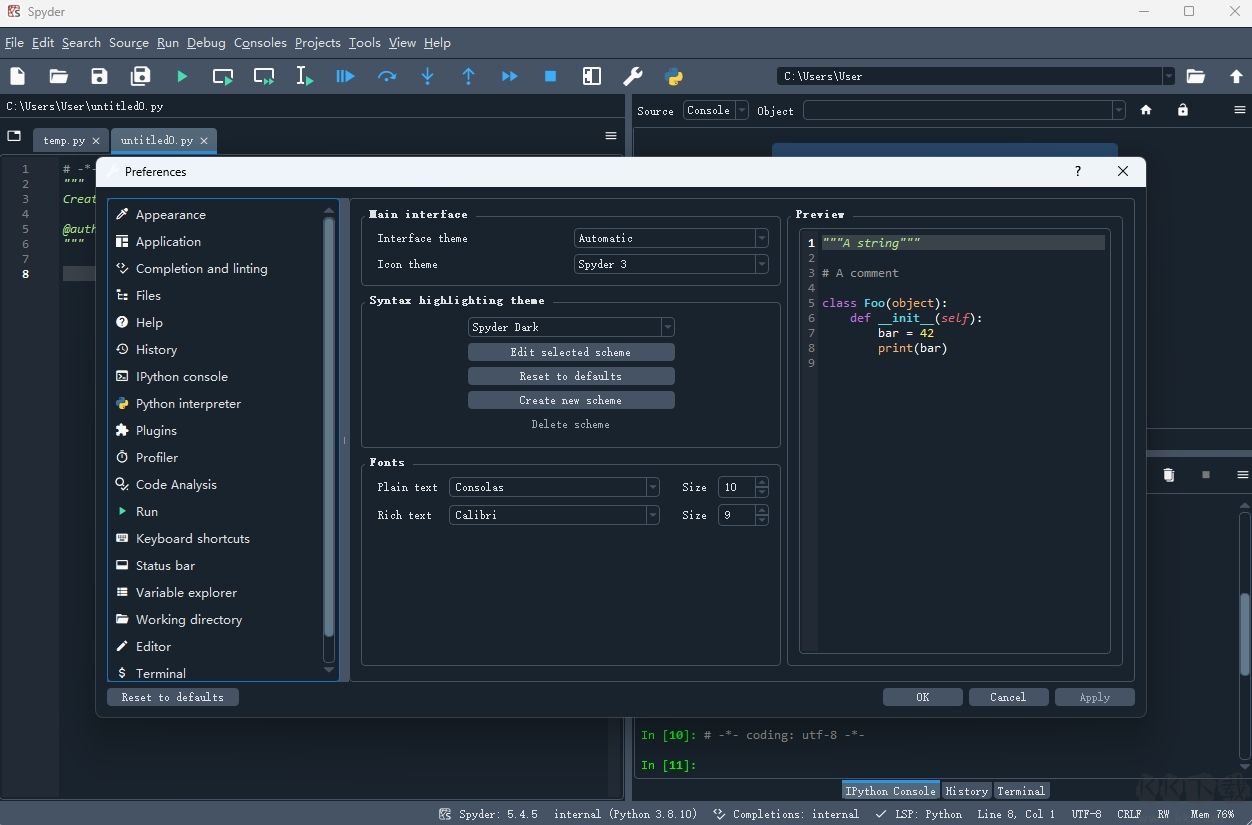
Task: Increase the Plain text font size
Action: 762,483
